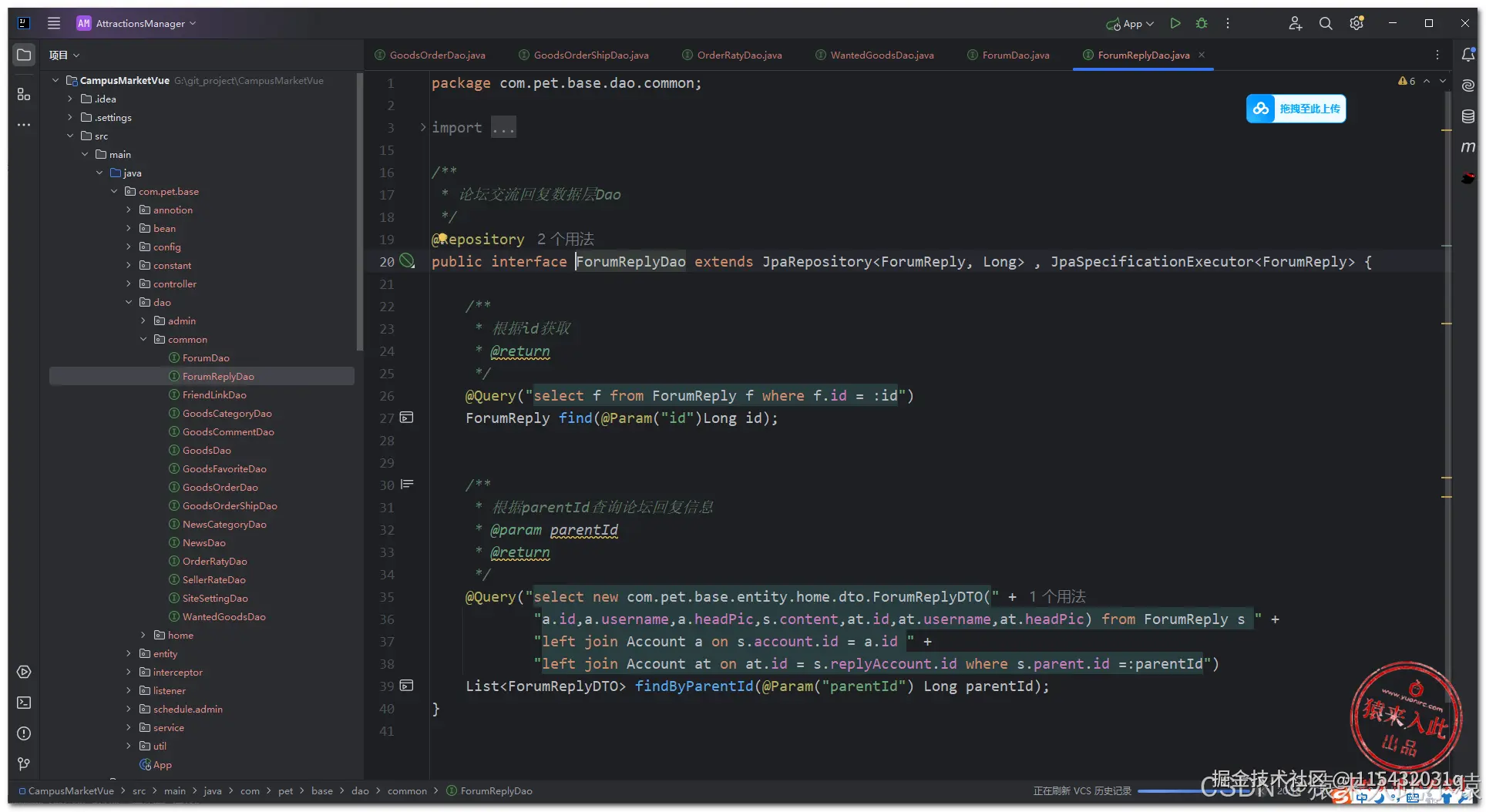The image size is (1486, 812).
Task: Collapse the dao package
Action: pos(129,302)
